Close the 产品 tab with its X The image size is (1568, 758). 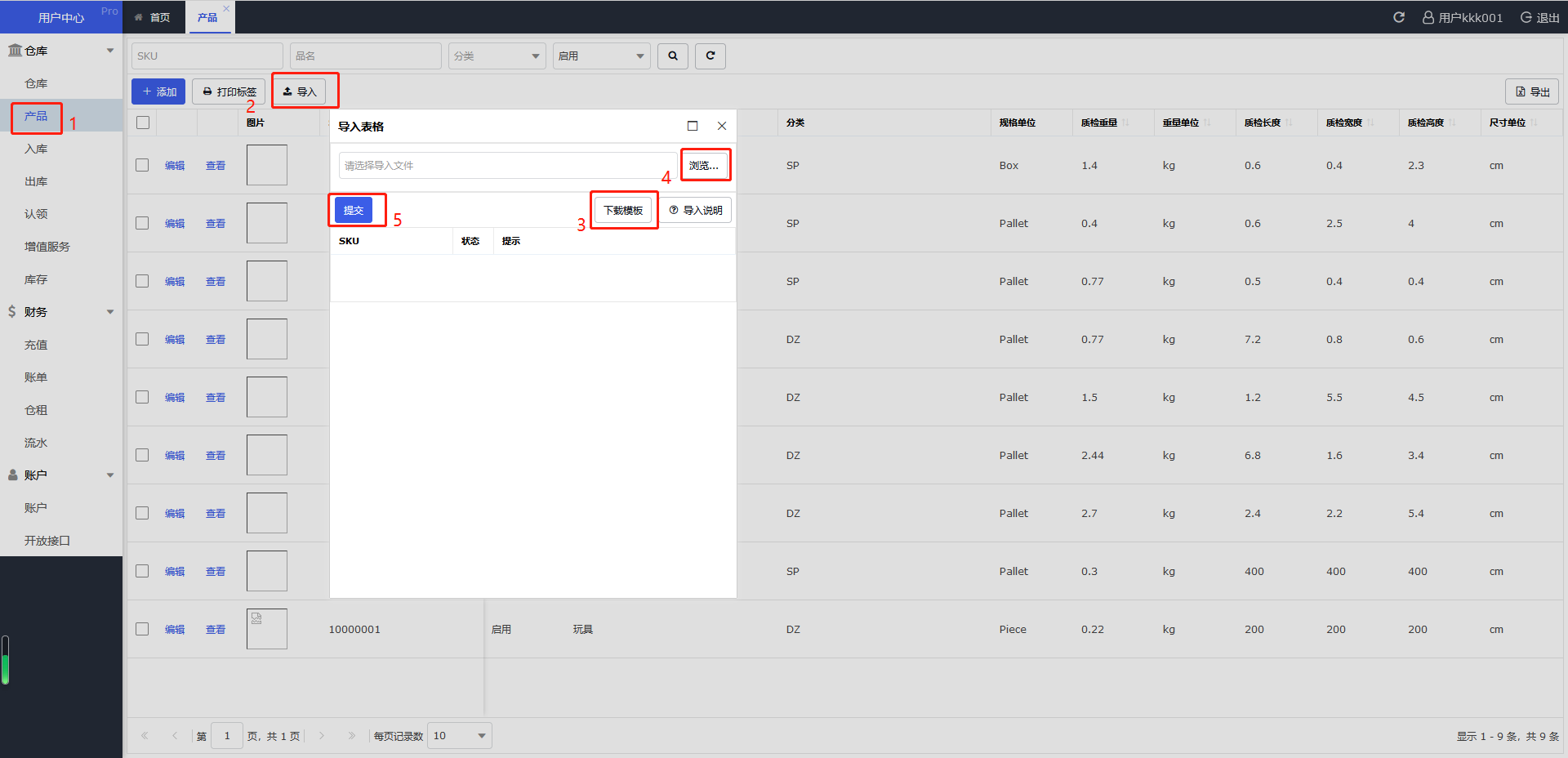[226, 8]
